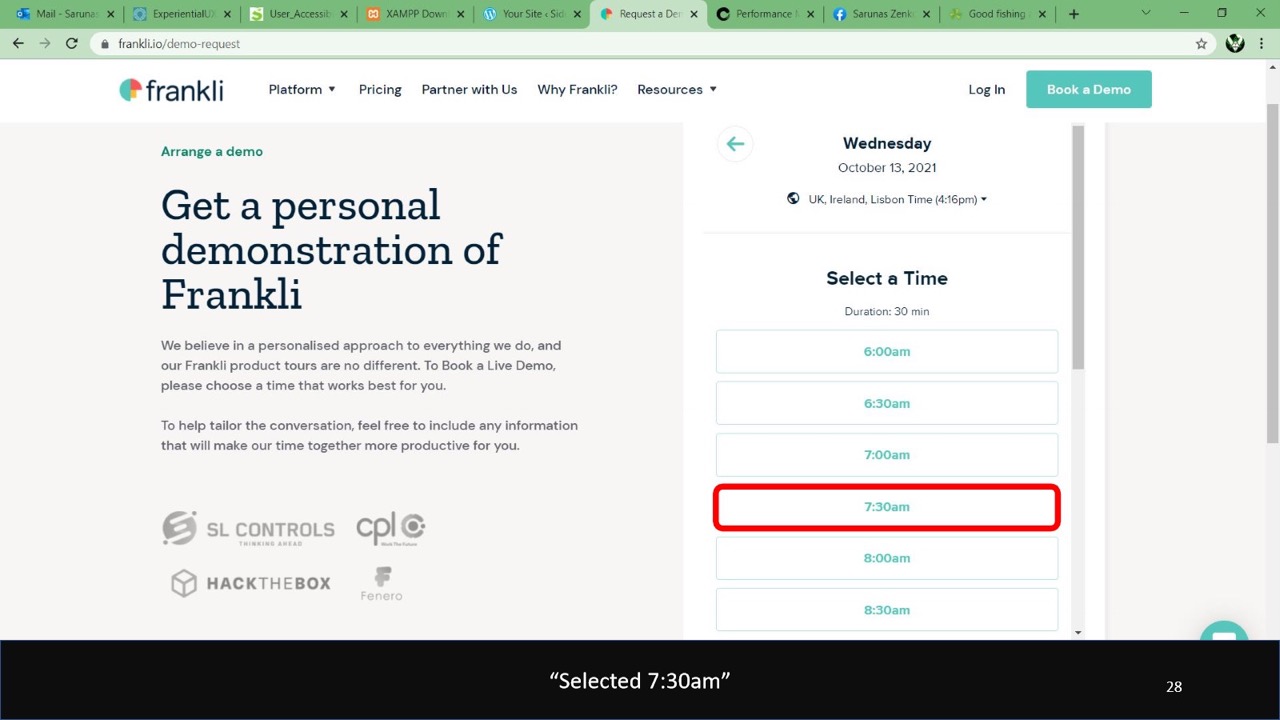
Task: Open Why Frankli? link
Action: point(577,89)
